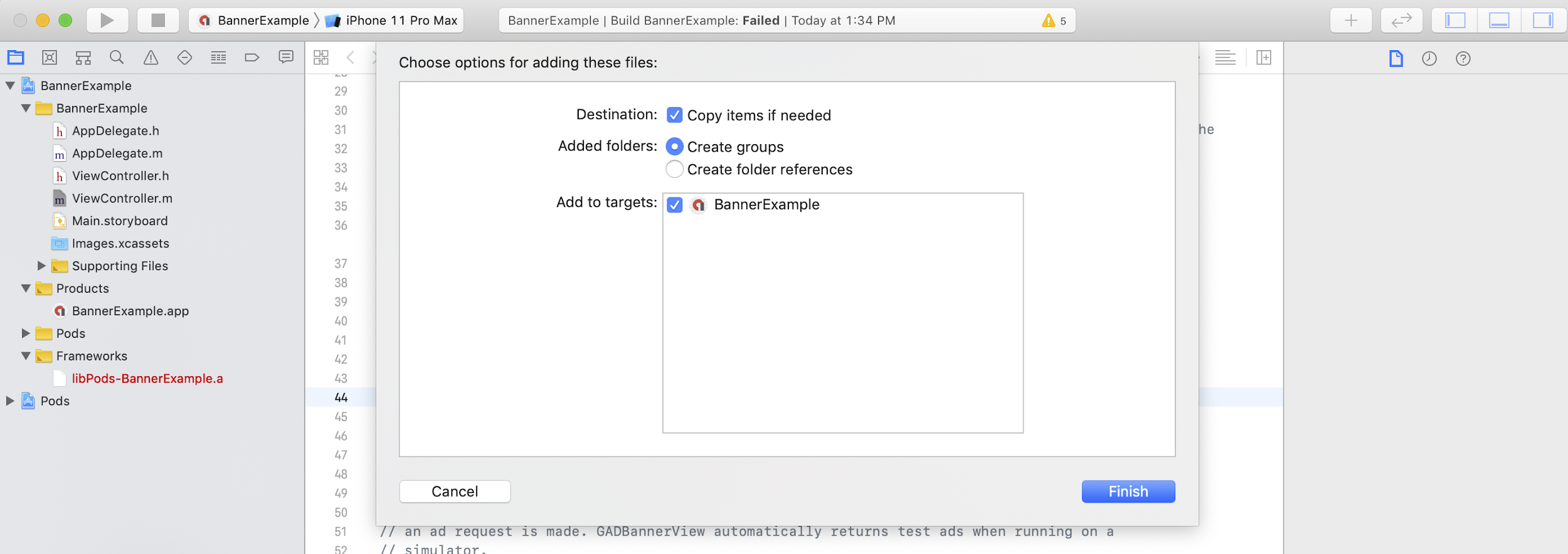The image size is (1568, 554).
Task: Collapse the Frameworks folder
Action: [x=26, y=356]
